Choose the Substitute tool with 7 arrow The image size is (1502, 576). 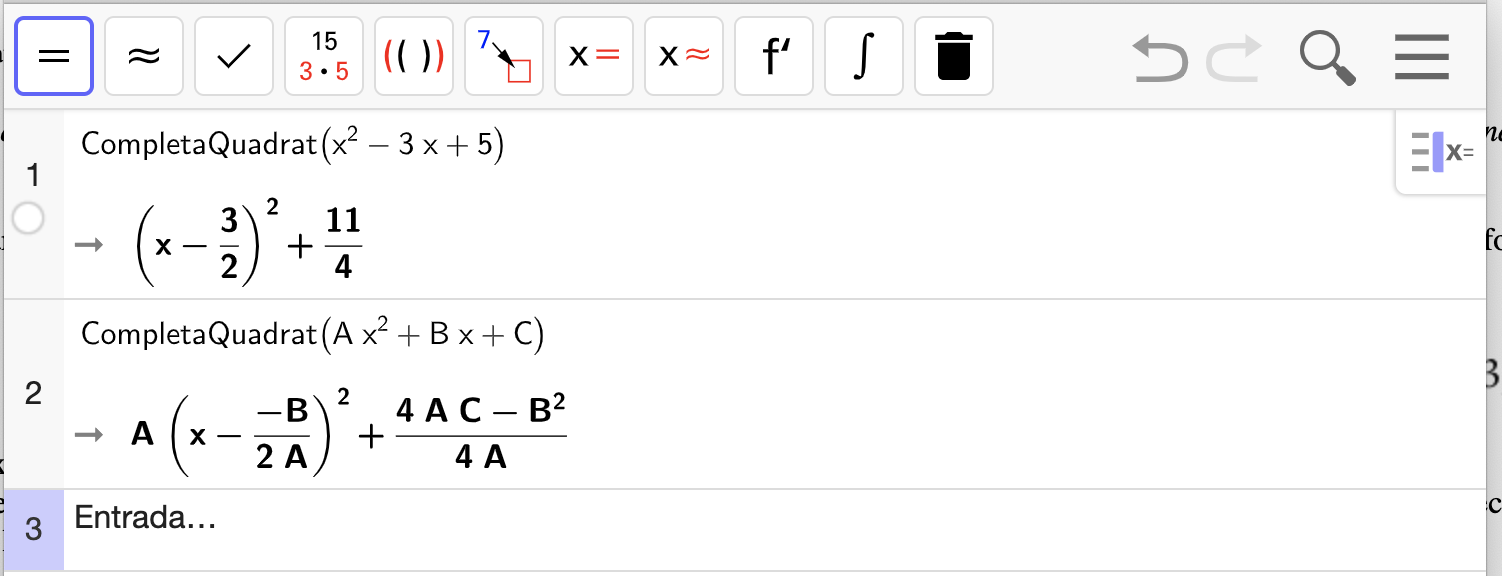coord(504,56)
